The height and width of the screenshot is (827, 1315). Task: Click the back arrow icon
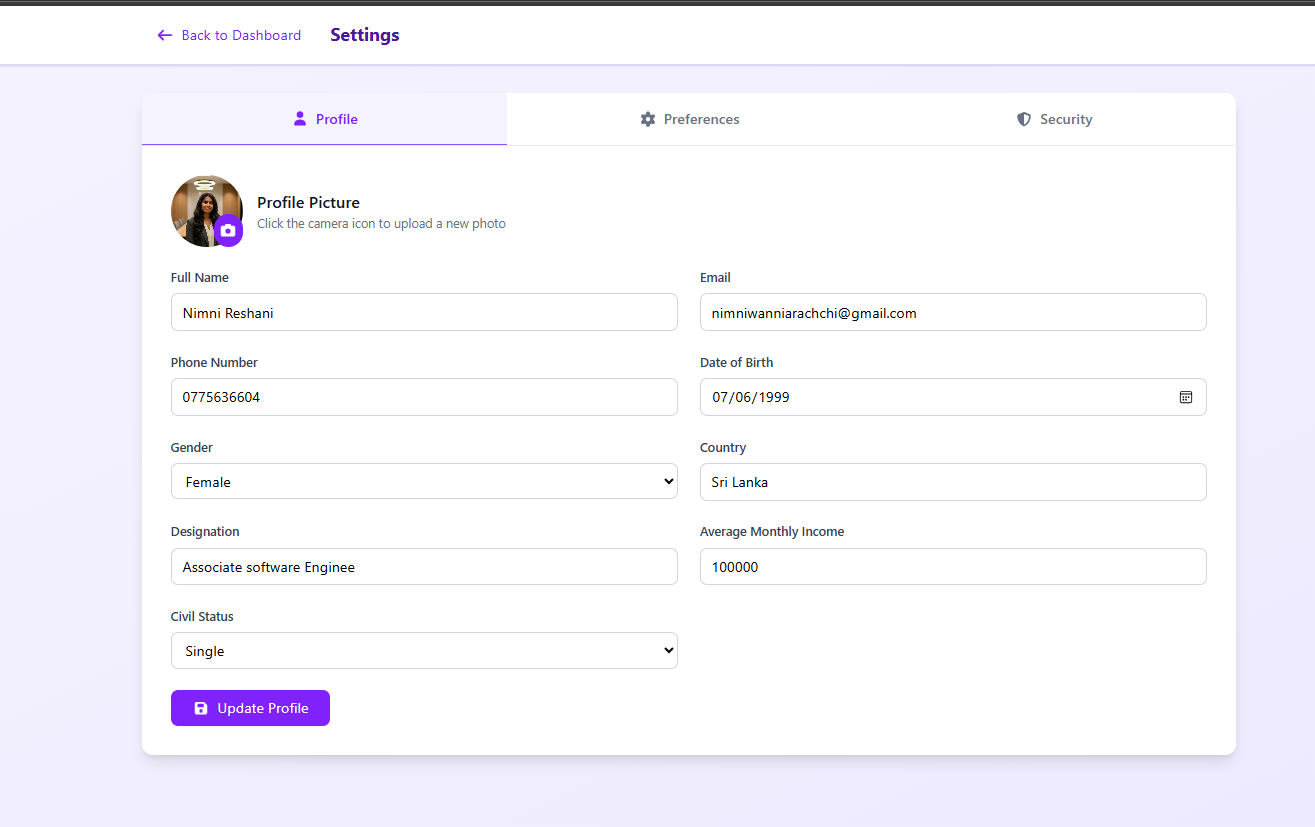tap(165, 35)
